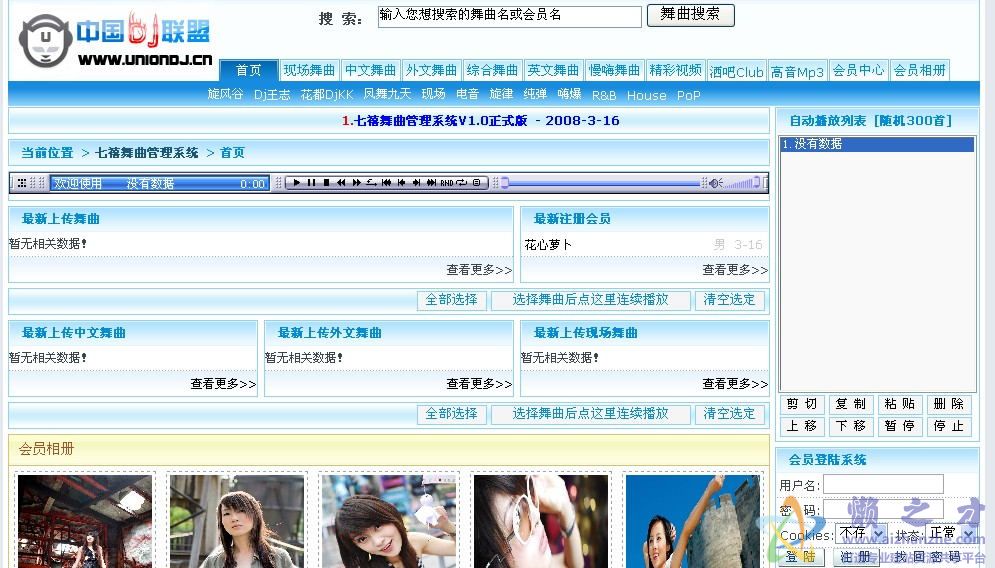Pause playback in the music player
Viewport: 995px width, 568px height.
click(x=311, y=183)
